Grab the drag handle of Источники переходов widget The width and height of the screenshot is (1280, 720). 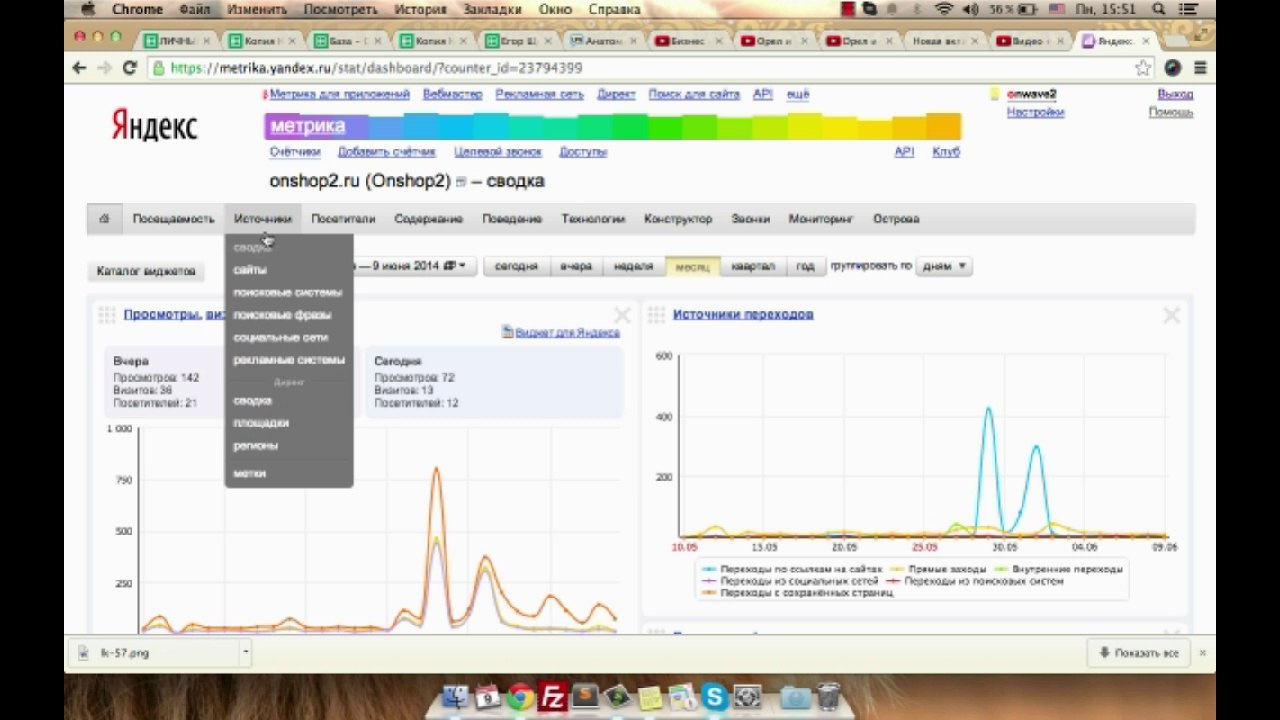click(x=656, y=315)
